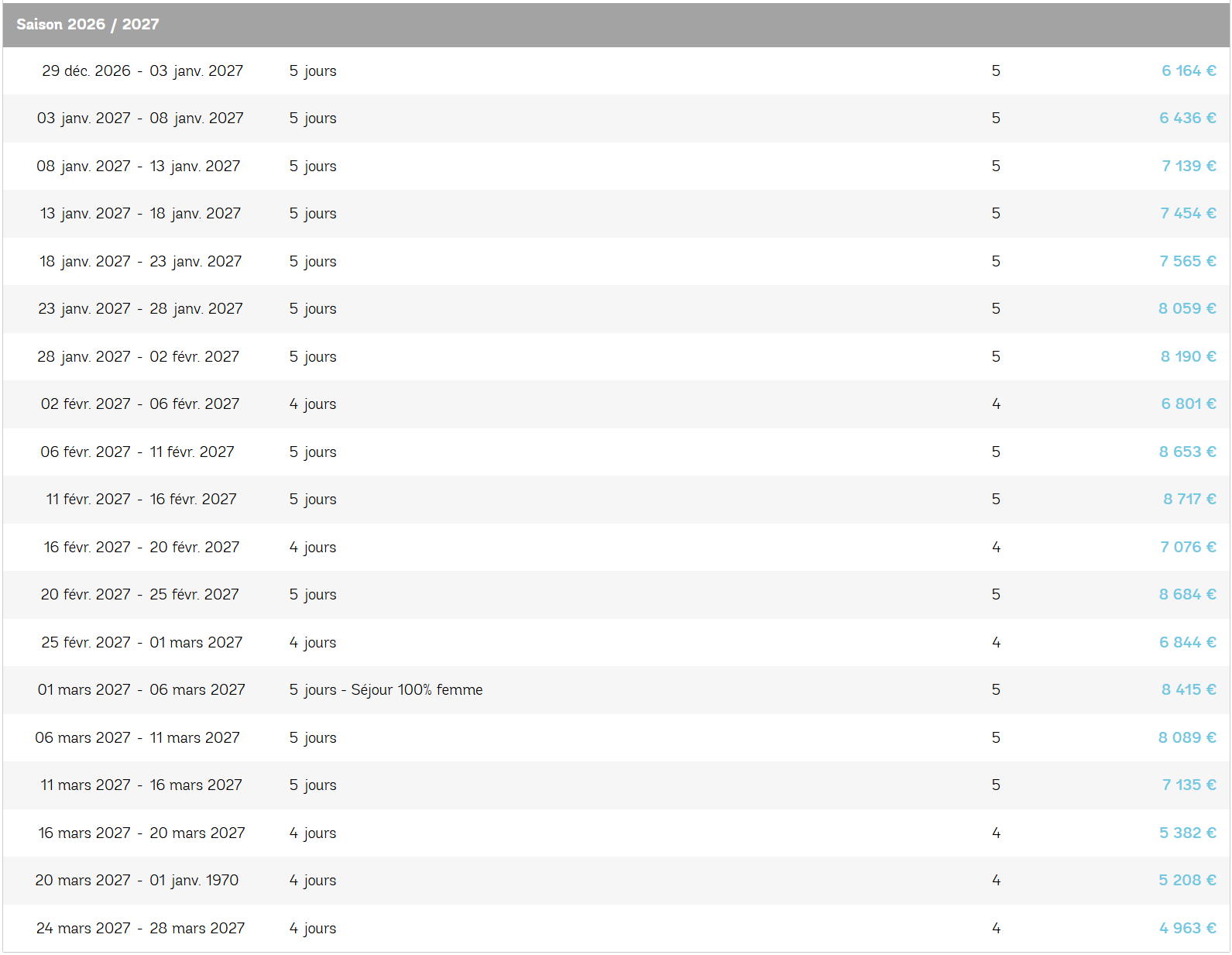This screenshot has height=955, width=1232.
Task: Select the 16 févr. 2027 - 20 févr. 2027 dates
Action: (x=142, y=548)
